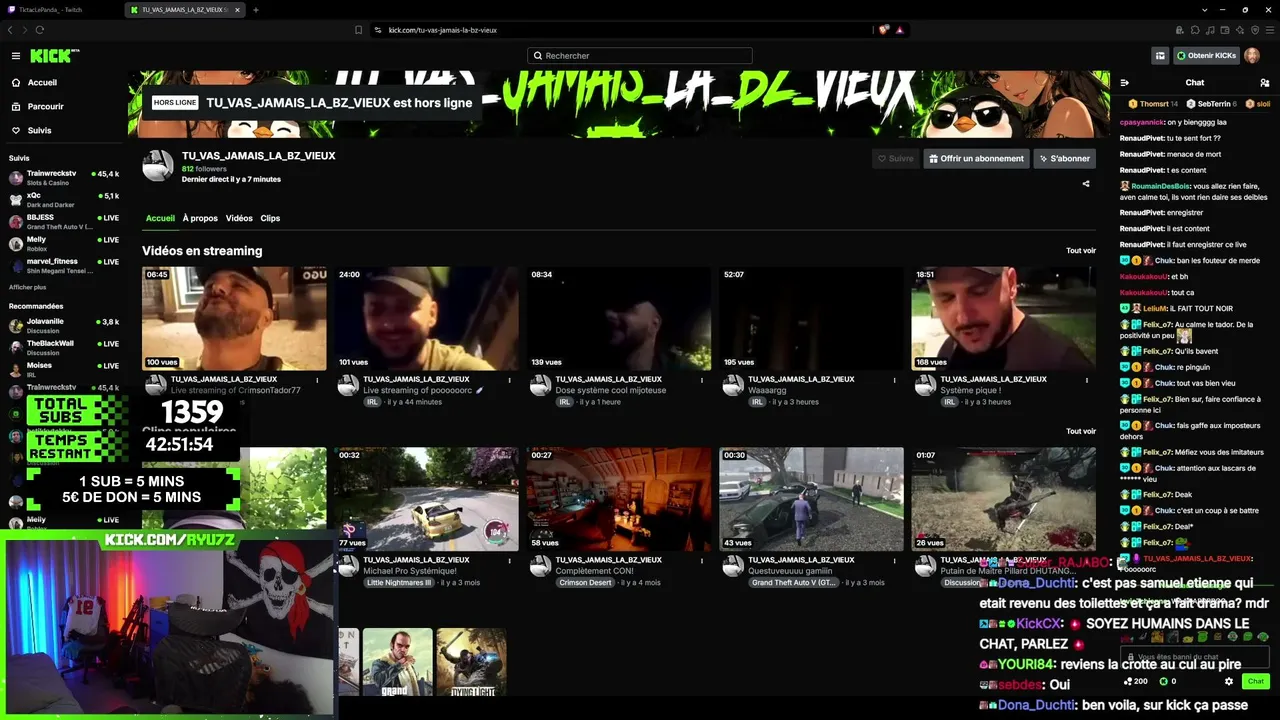Play the 52:07 video with 195 vues
Screen dimensions: 1280x720
click(811, 318)
